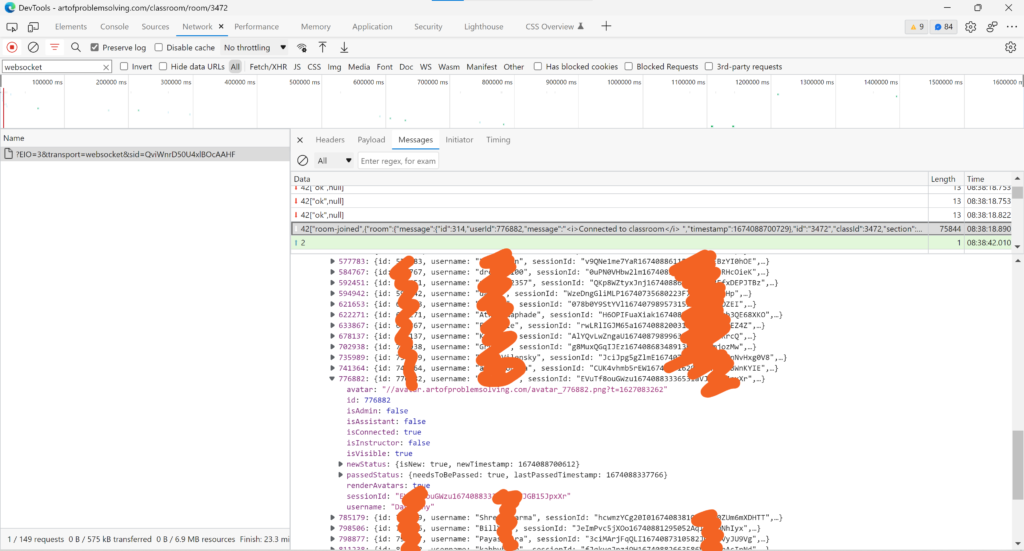
Task: Click the record network log button
Action: pos(12,47)
